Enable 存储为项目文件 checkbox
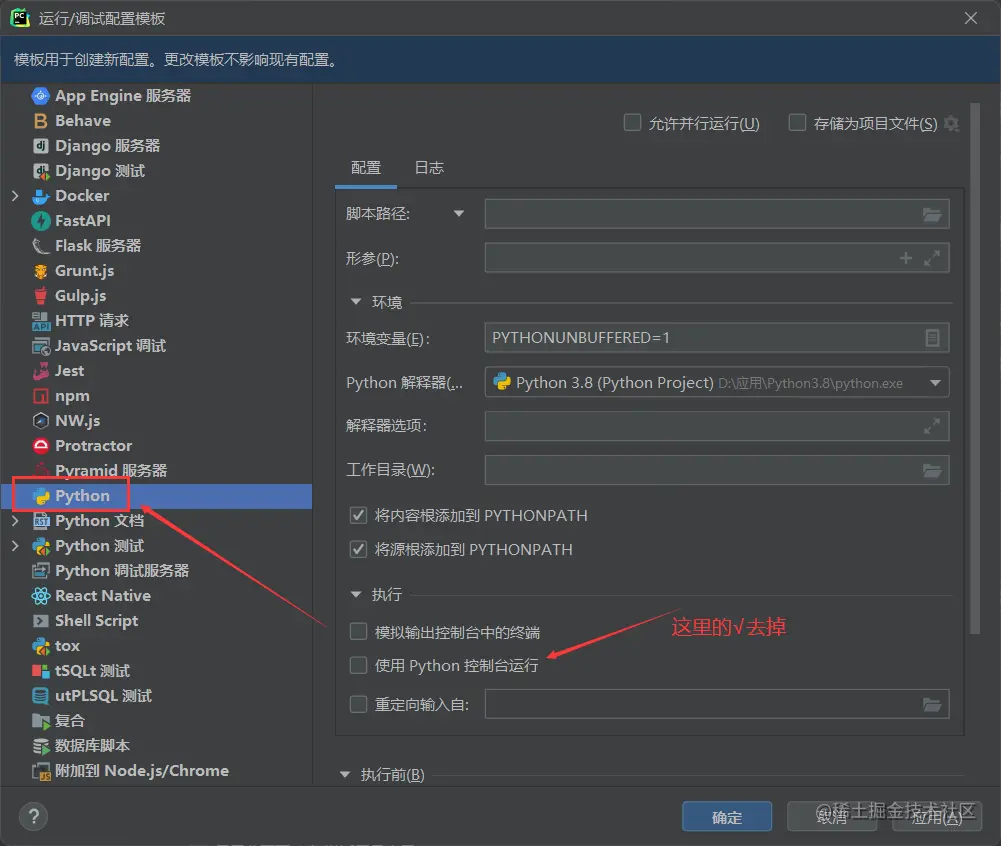Image resolution: width=1001 pixels, height=846 pixels. coord(797,123)
